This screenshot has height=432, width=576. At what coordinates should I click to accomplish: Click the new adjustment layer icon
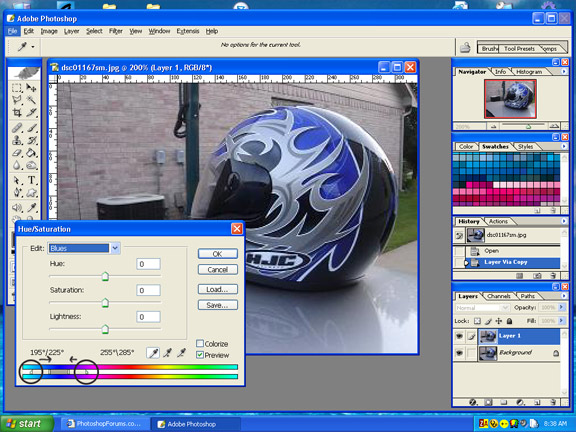(x=520, y=403)
